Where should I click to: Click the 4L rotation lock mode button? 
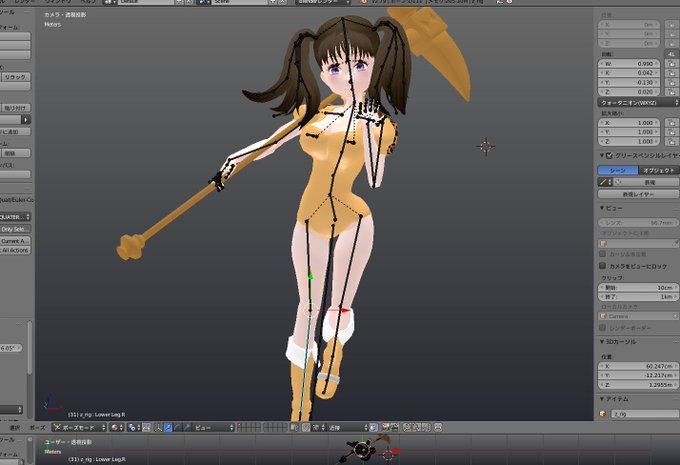[x=671, y=54]
